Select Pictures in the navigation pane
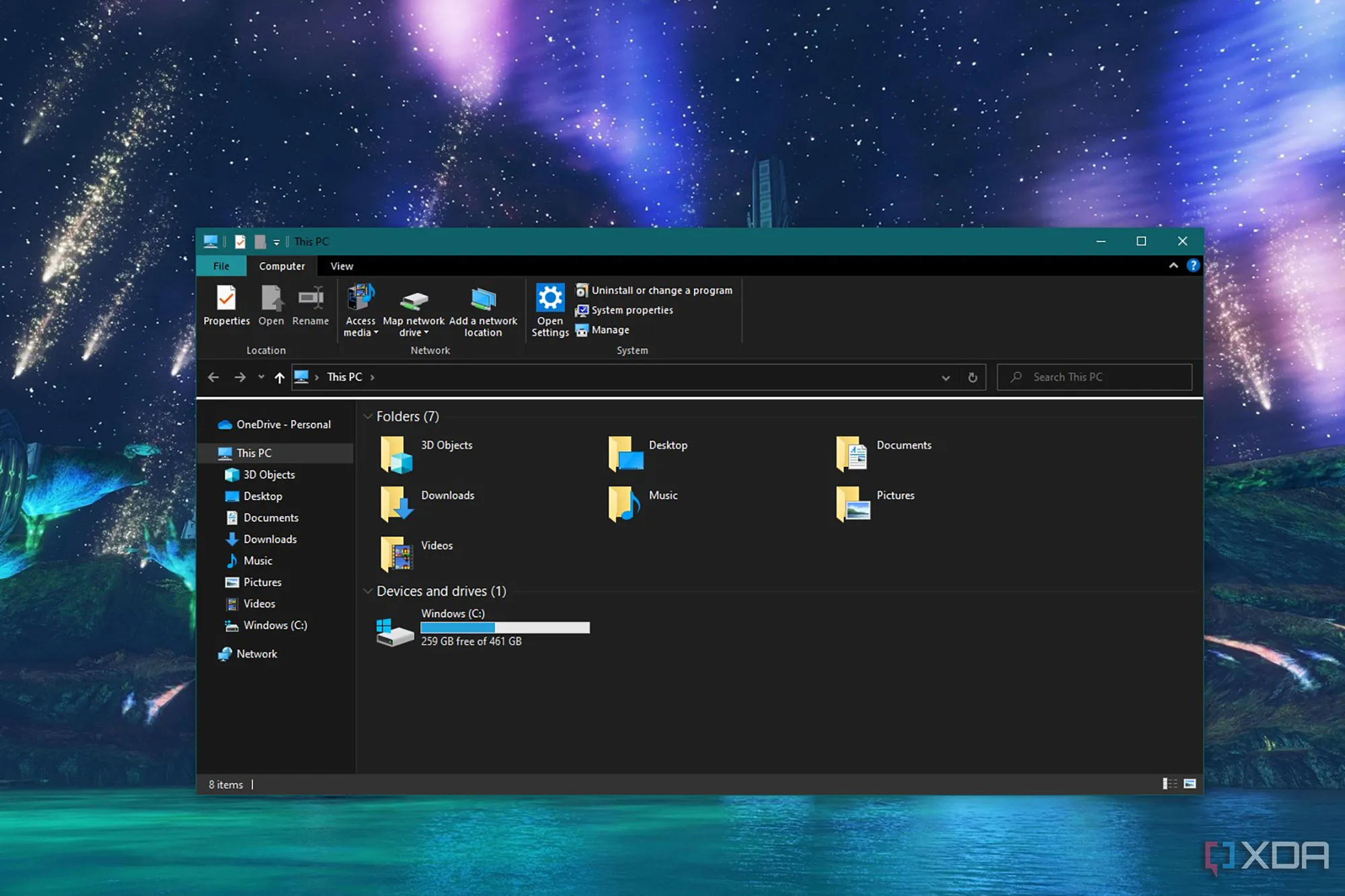 click(253, 582)
